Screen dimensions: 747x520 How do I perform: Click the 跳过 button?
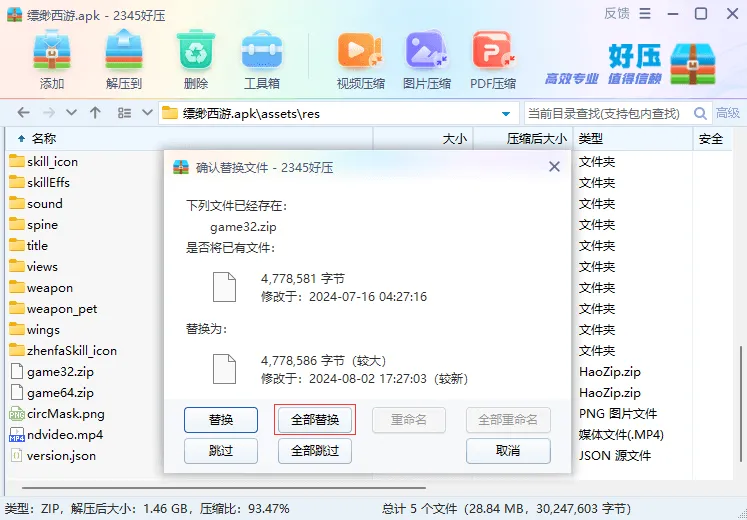click(221, 450)
